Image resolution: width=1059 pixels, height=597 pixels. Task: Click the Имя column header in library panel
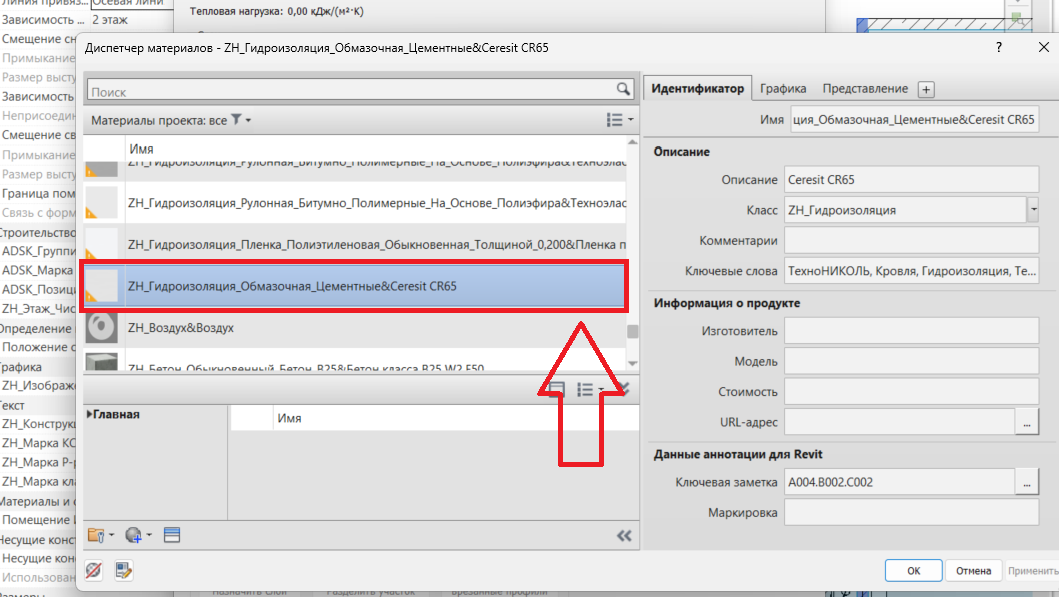(289, 418)
